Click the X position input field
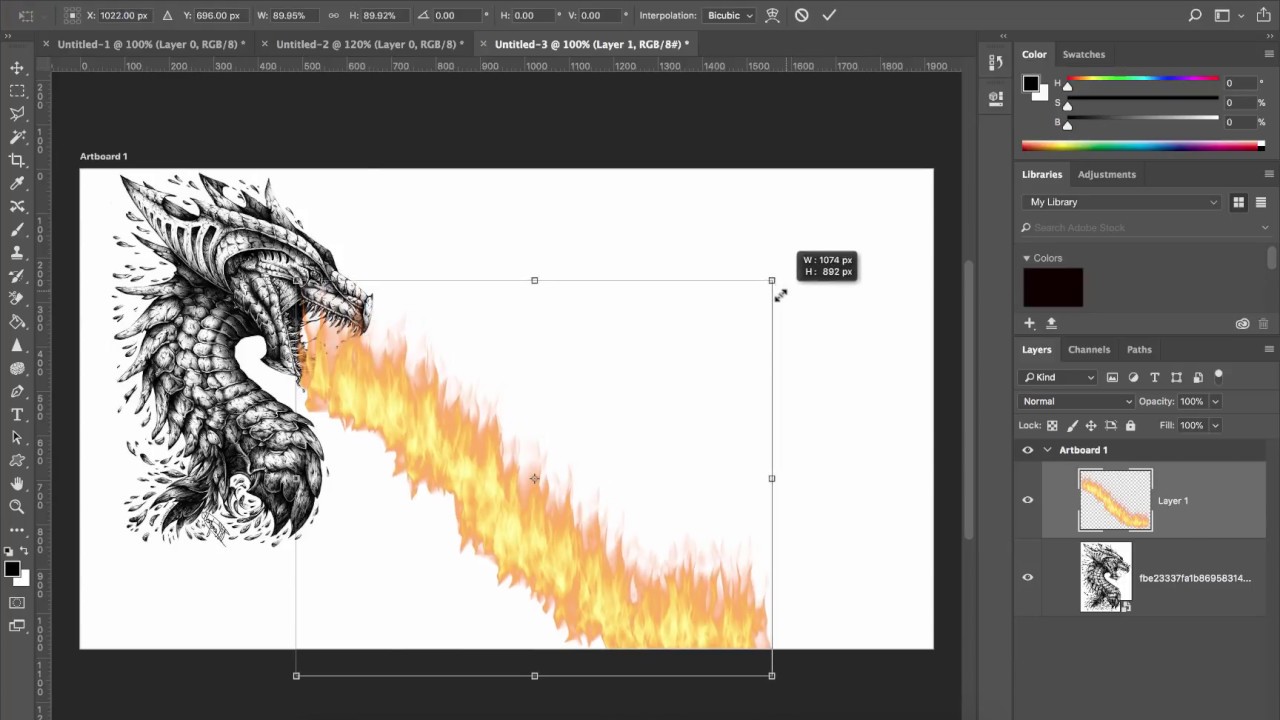This screenshot has height=720, width=1280. (x=123, y=15)
